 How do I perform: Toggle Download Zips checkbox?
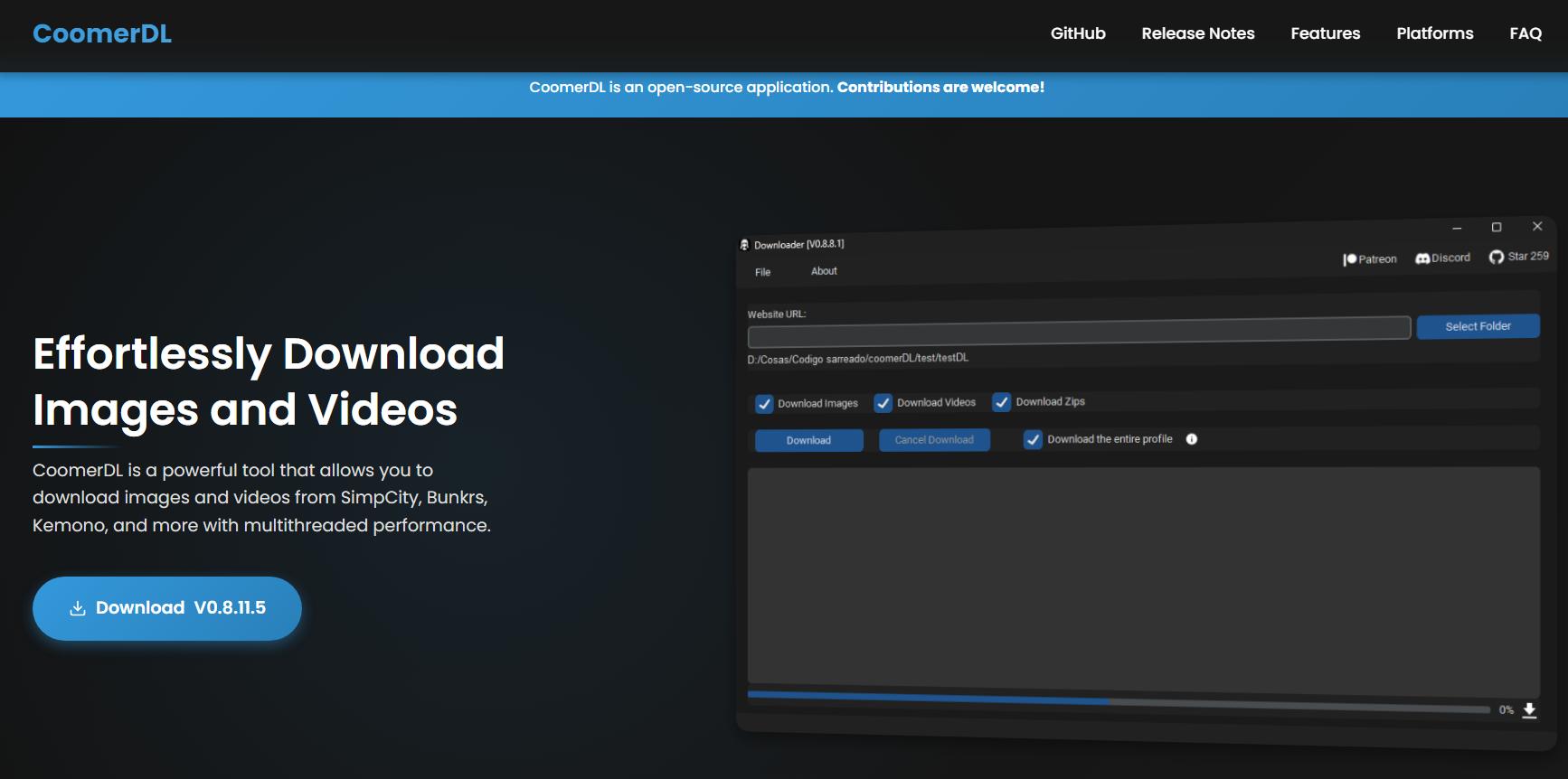click(x=1002, y=402)
